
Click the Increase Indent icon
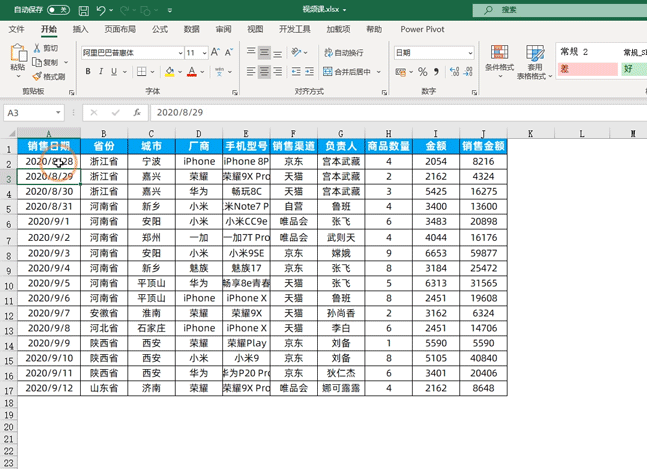click(x=309, y=72)
